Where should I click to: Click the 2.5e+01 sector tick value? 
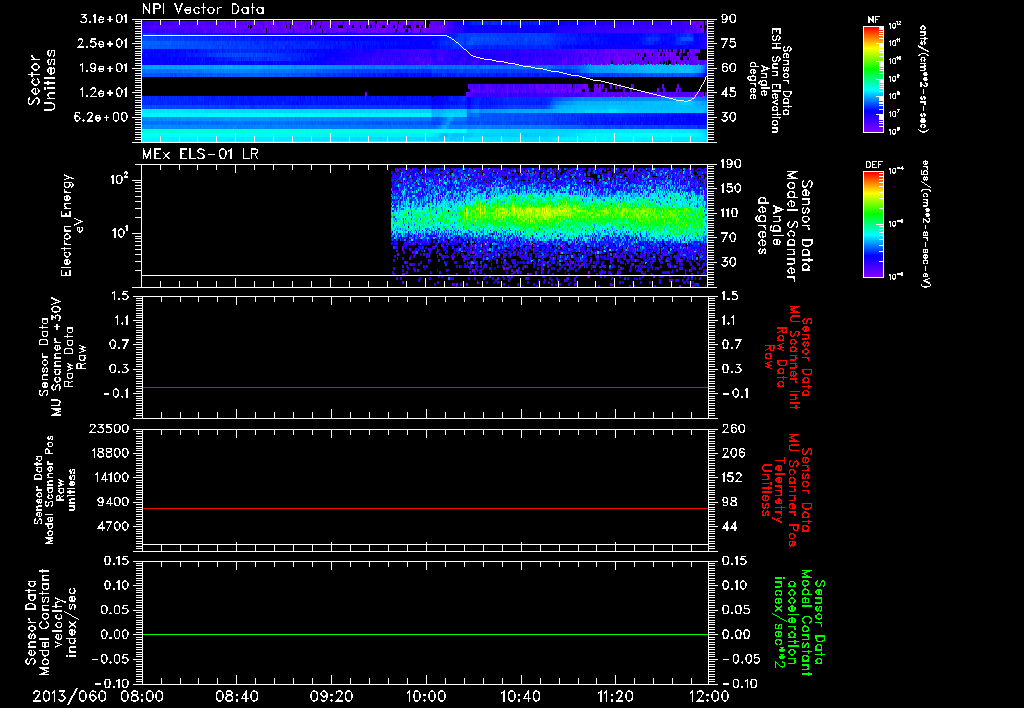(103, 43)
